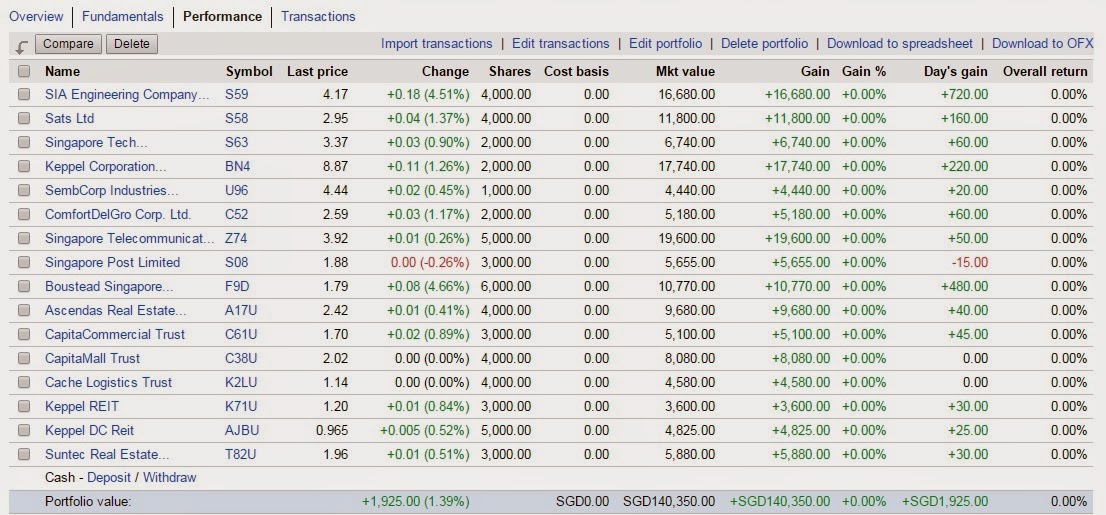Select the Keppel REIT checkbox
1106x515 pixels.
coord(24,406)
